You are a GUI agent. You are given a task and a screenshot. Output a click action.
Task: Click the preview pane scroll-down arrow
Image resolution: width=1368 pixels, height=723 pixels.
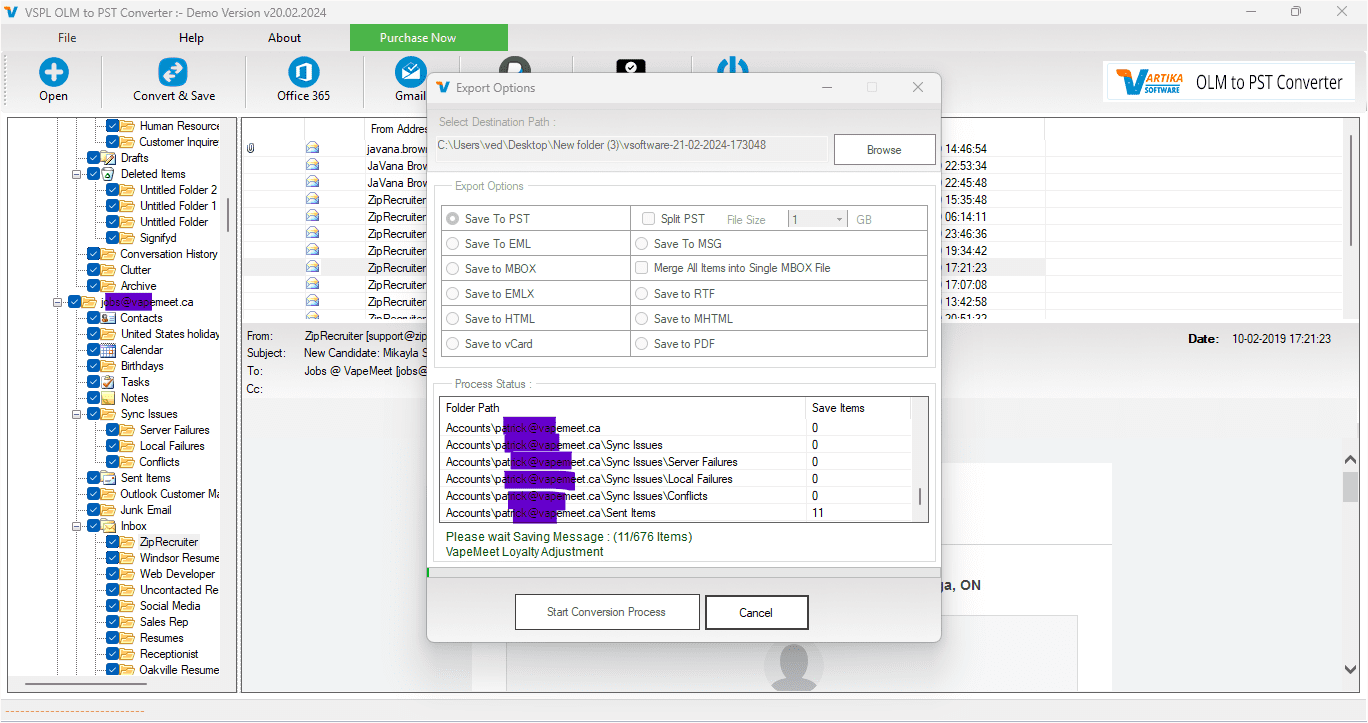(1350, 669)
